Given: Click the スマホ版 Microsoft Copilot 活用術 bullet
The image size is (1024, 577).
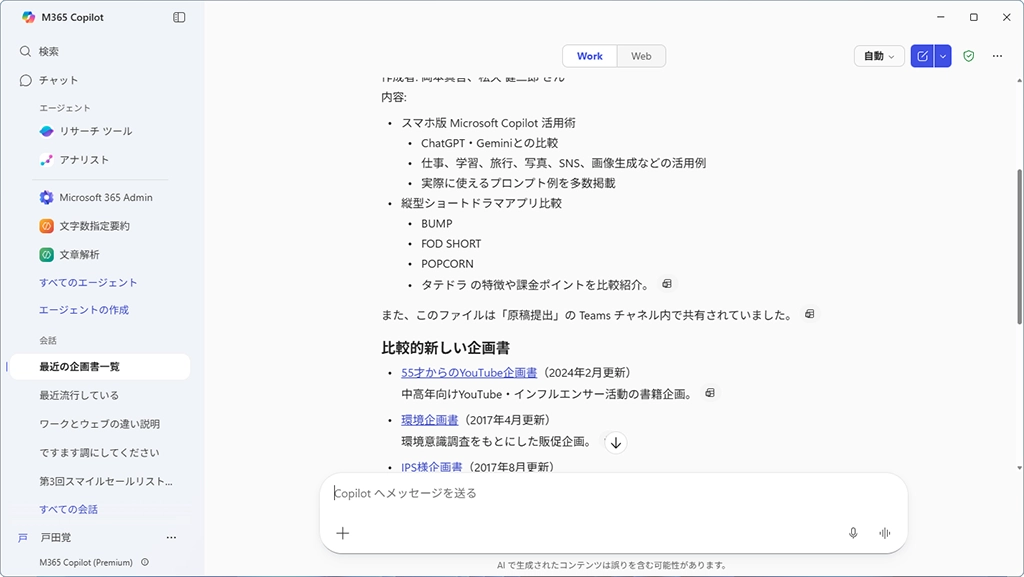Looking at the screenshot, I should tap(488, 123).
